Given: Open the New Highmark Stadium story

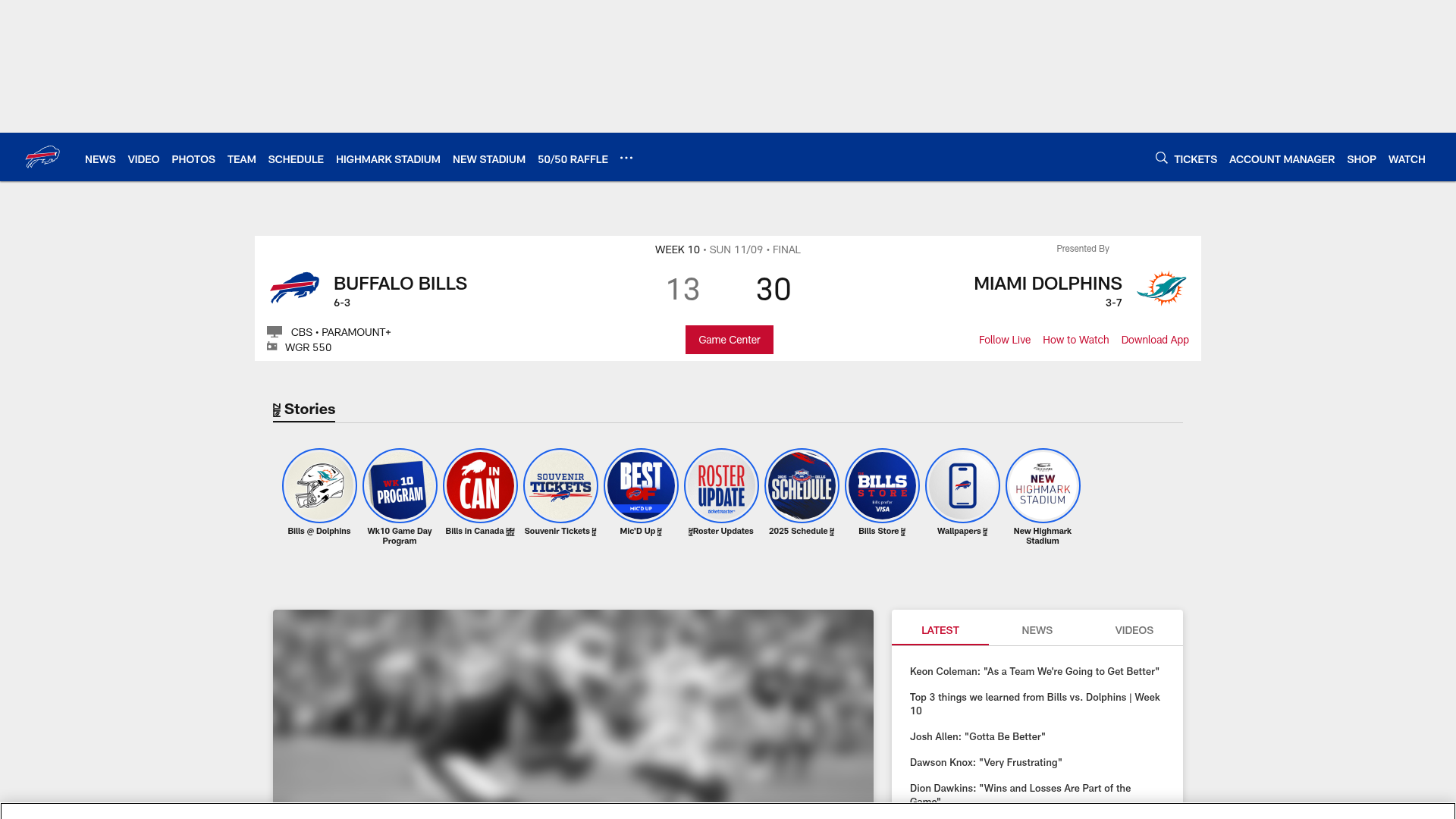Looking at the screenshot, I should click(x=1043, y=485).
